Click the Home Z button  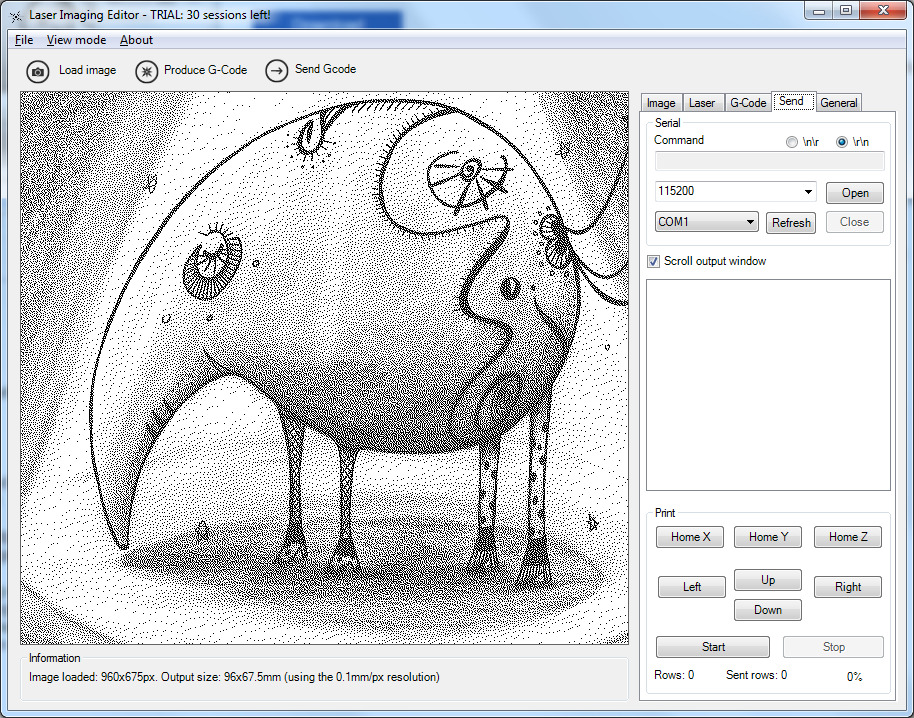click(x=848, y=537)
